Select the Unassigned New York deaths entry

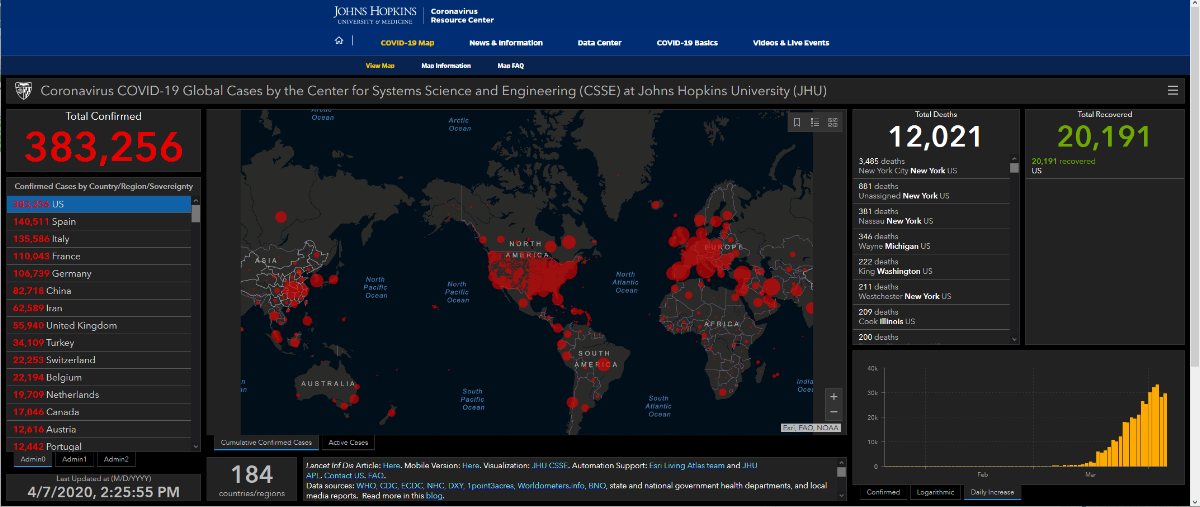tap(932, 190)
